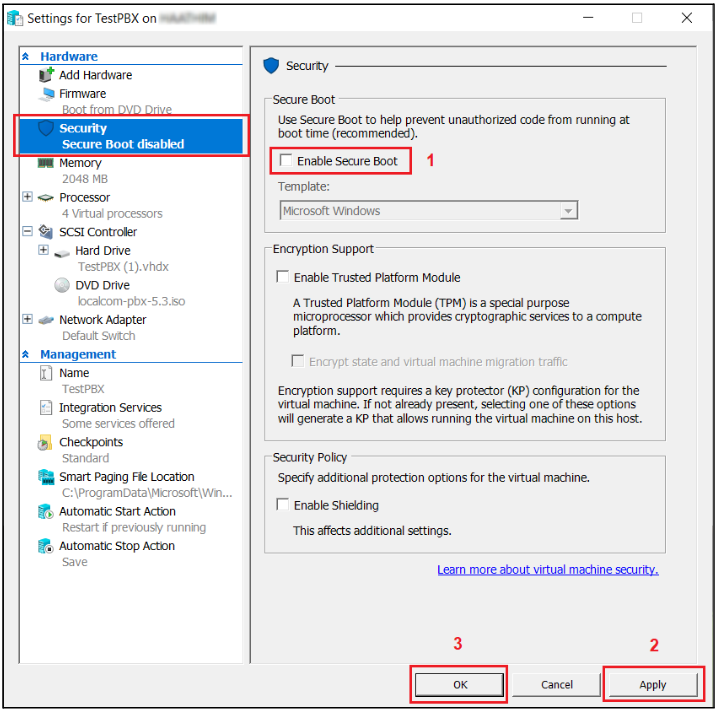Click the Smart Paging File Location icon
The height and width of the screenshot is (710, 716).
point(45,477)
